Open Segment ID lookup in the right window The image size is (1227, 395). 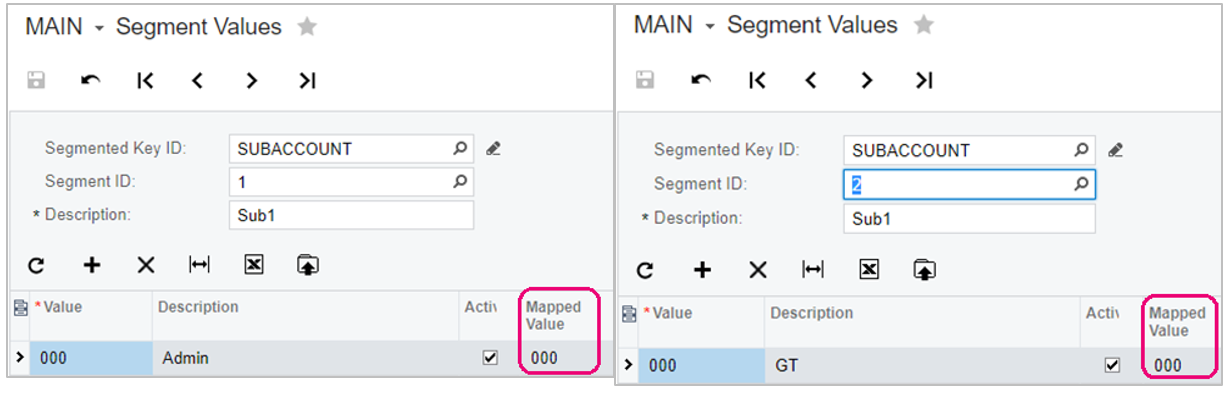(1081, 184)
